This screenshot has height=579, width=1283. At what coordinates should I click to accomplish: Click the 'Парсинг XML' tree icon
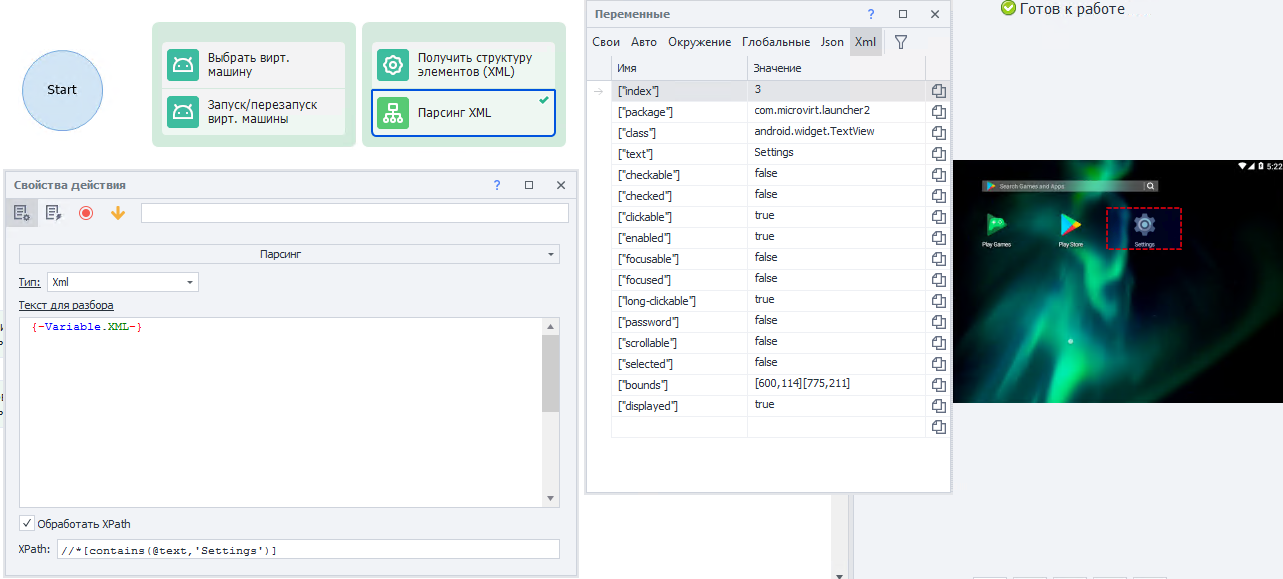393,112
